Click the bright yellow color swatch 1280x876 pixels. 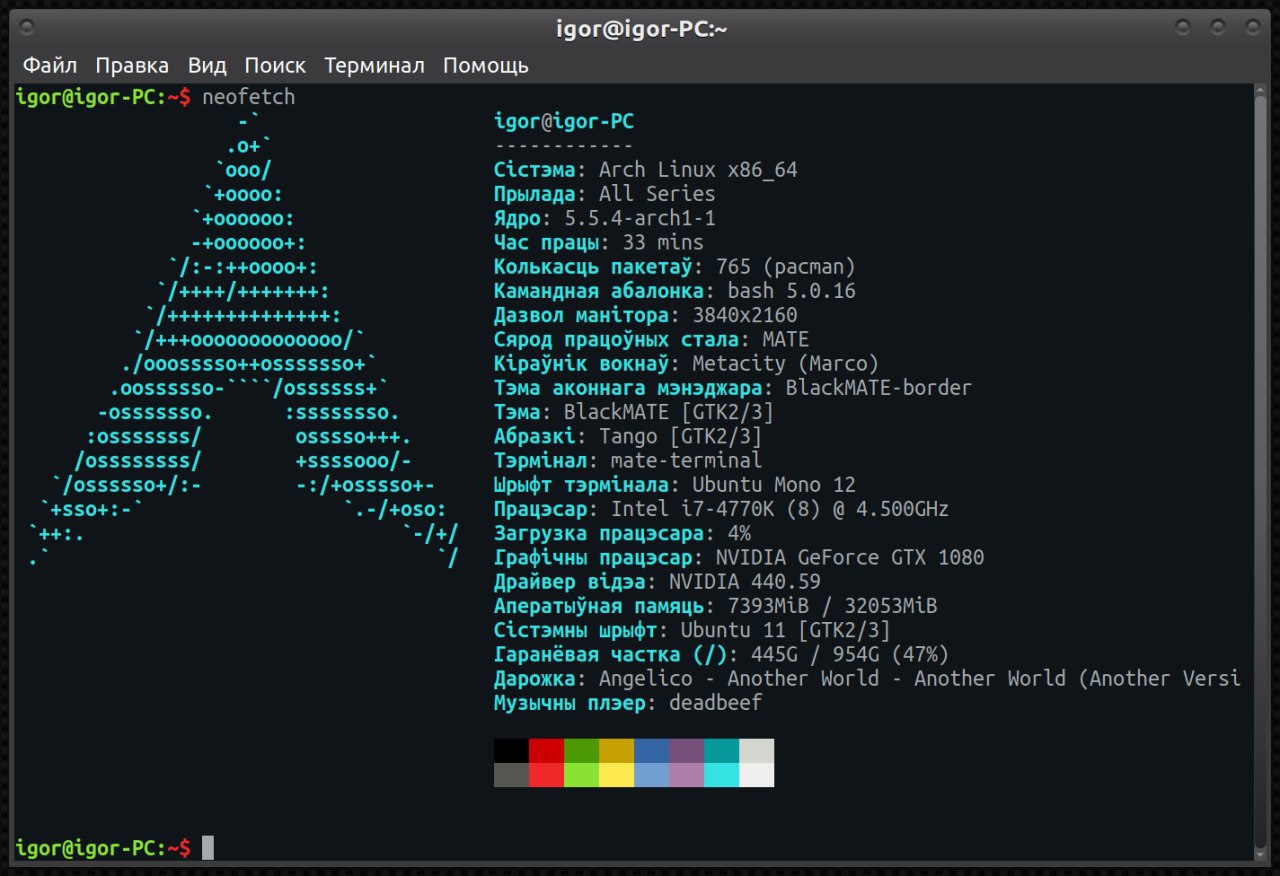click(x=616, y=775)
